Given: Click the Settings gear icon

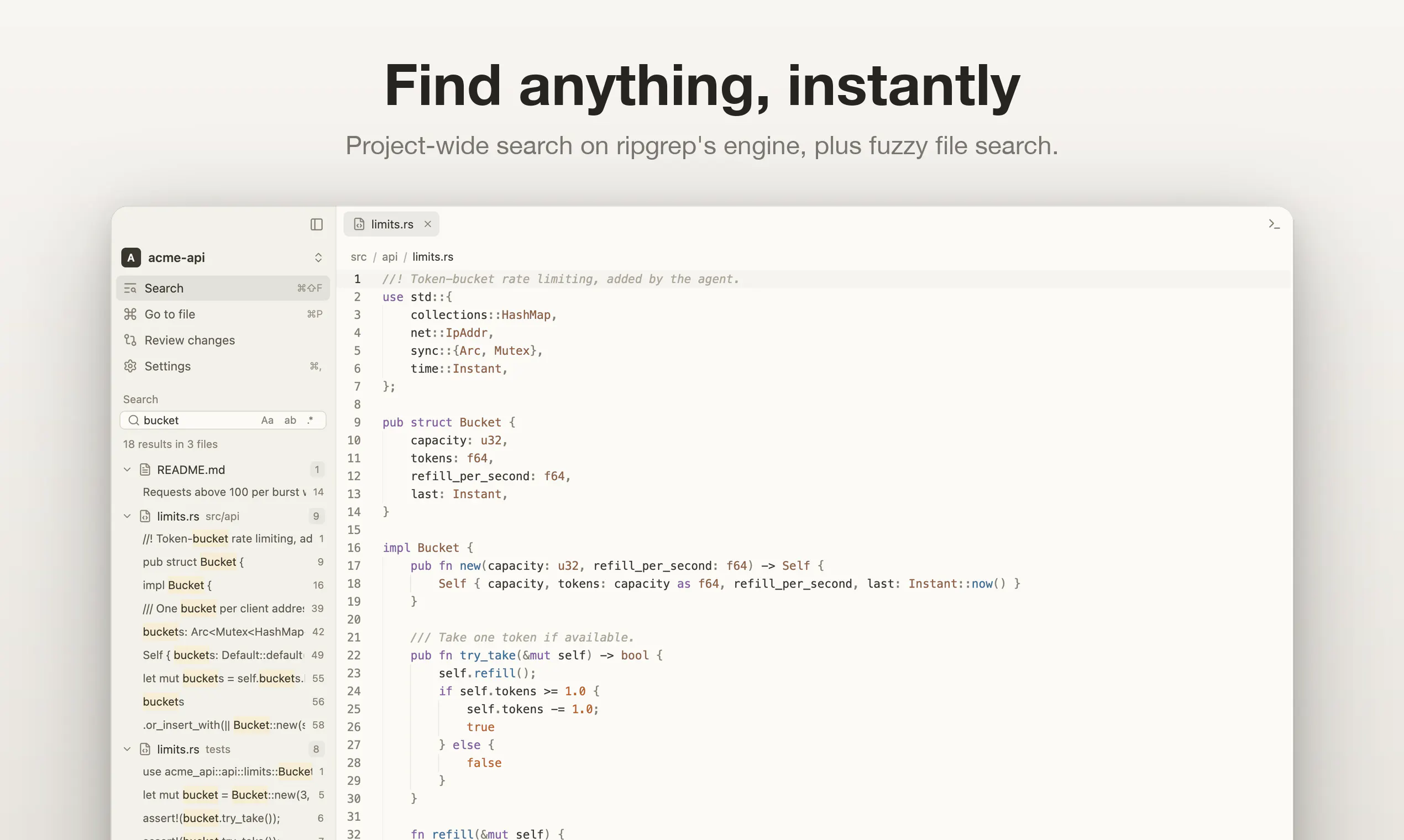Looking at the screenshot, I should click(130, 366).
